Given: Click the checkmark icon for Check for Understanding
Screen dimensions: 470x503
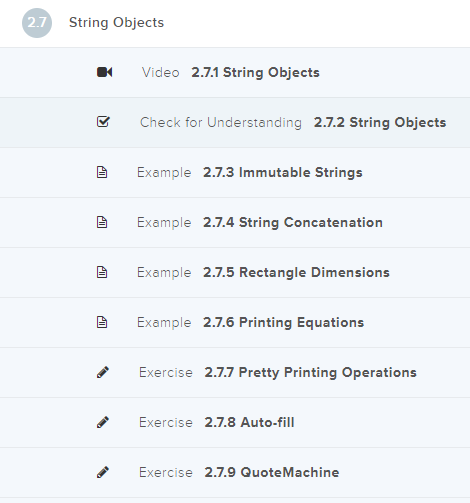Looking at the screenshot, I should [103, 122].
